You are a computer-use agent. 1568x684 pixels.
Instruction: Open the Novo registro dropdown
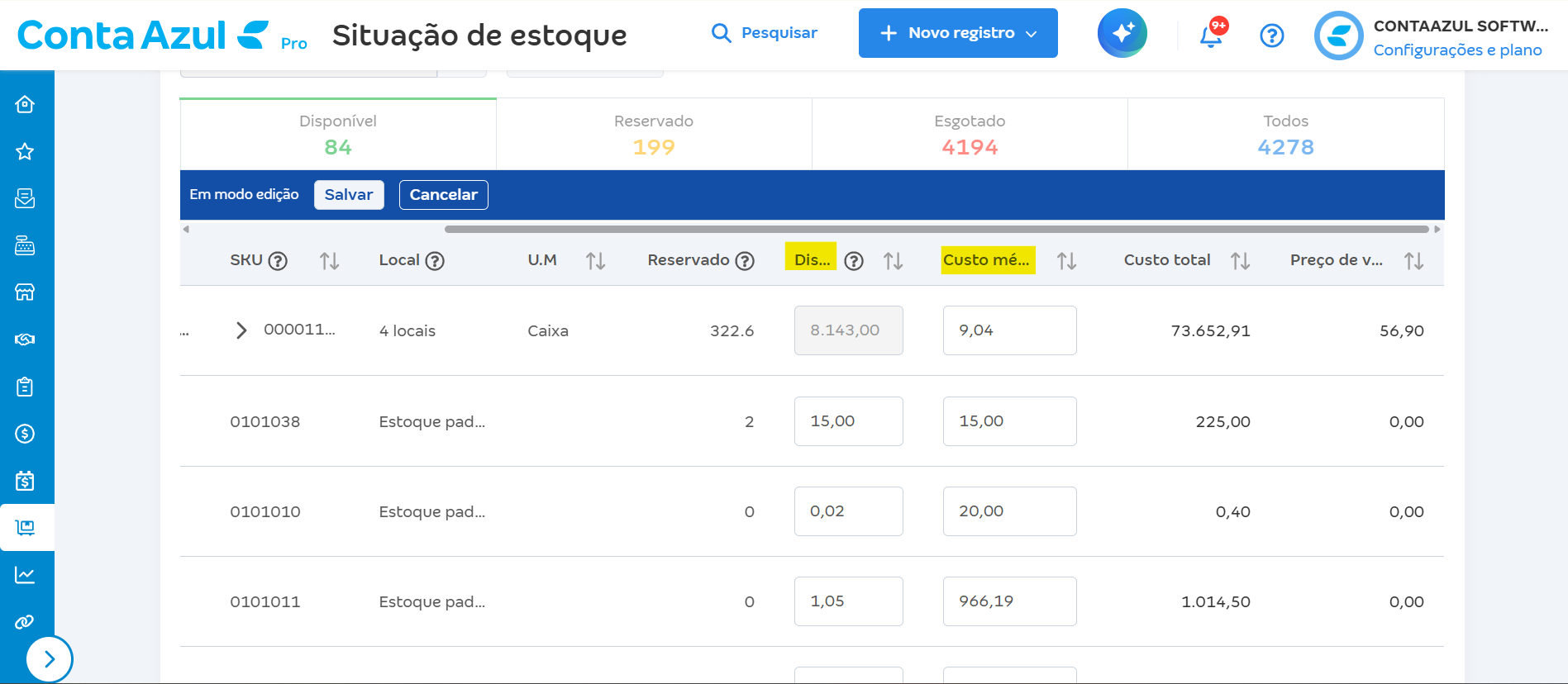click(x=958, y=33)
